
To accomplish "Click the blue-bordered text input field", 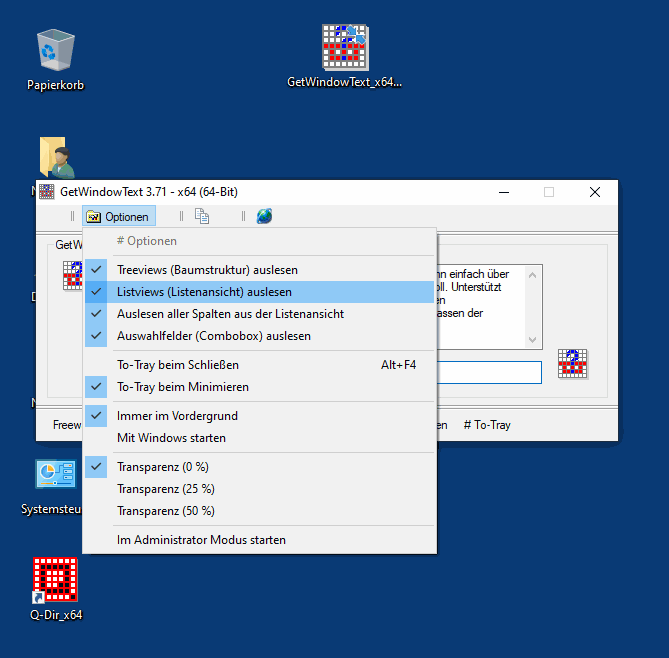I will [489, 373].
